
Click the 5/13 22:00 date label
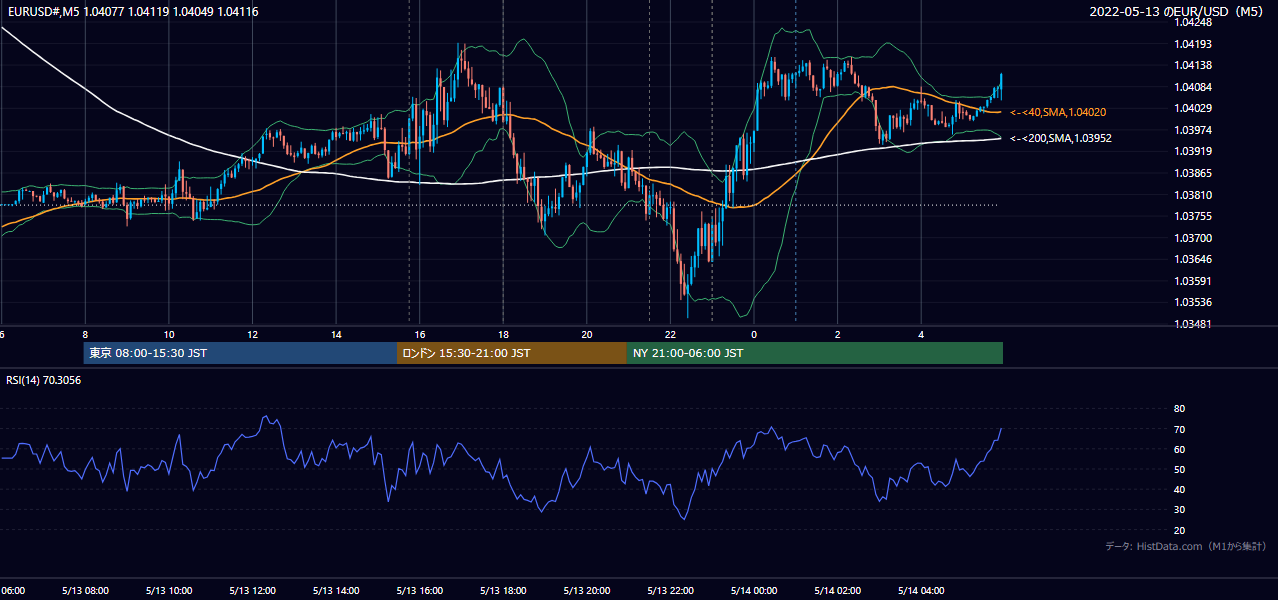click(x=671, y=590)
